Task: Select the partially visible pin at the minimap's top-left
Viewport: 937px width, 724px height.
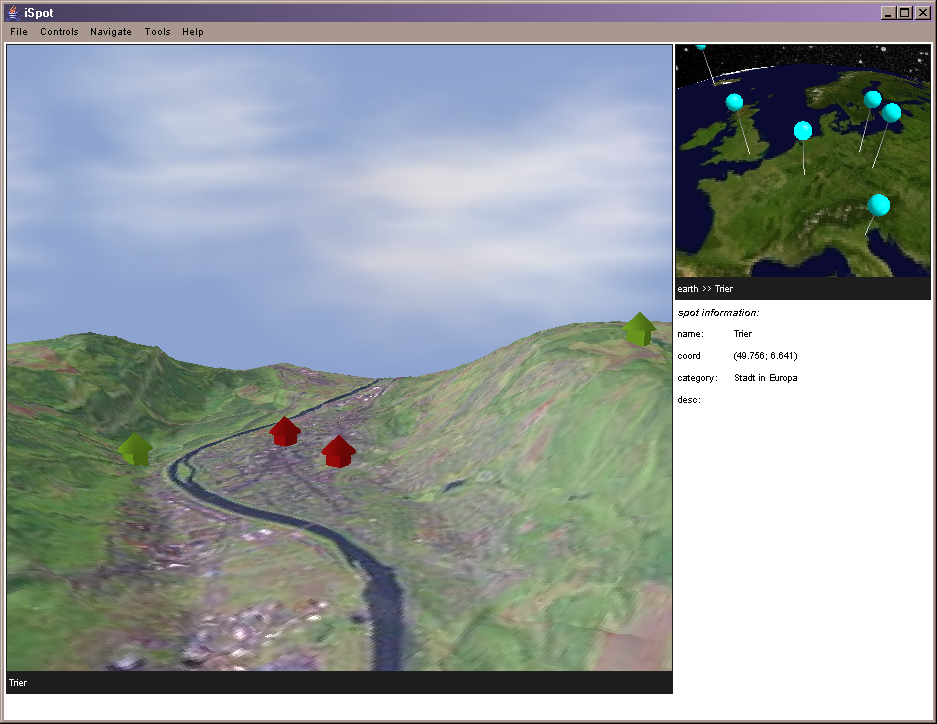Action: coord(701,47)
